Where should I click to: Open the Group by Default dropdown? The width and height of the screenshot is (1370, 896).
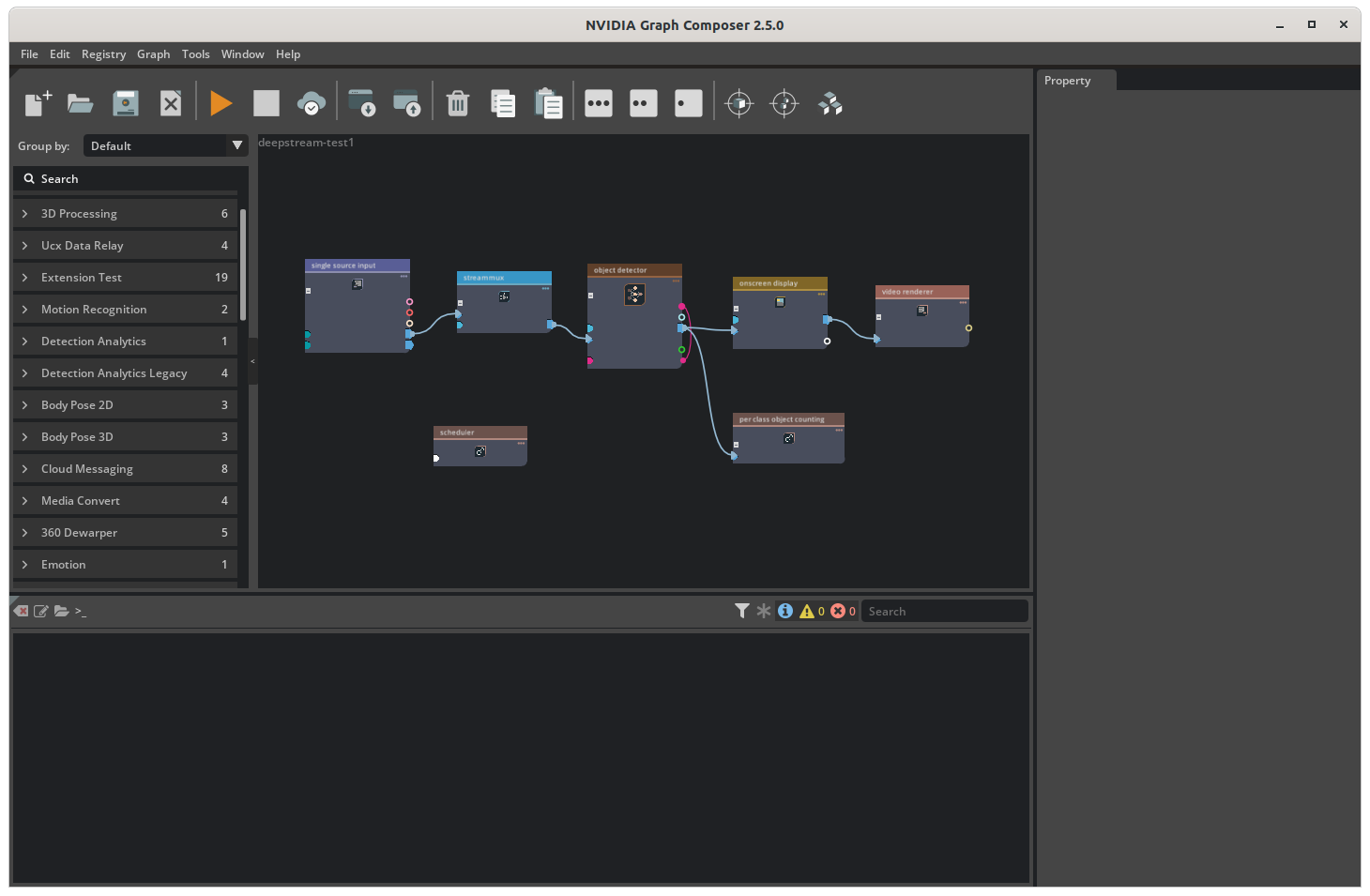pyautogui.click(x=166, y=145)
